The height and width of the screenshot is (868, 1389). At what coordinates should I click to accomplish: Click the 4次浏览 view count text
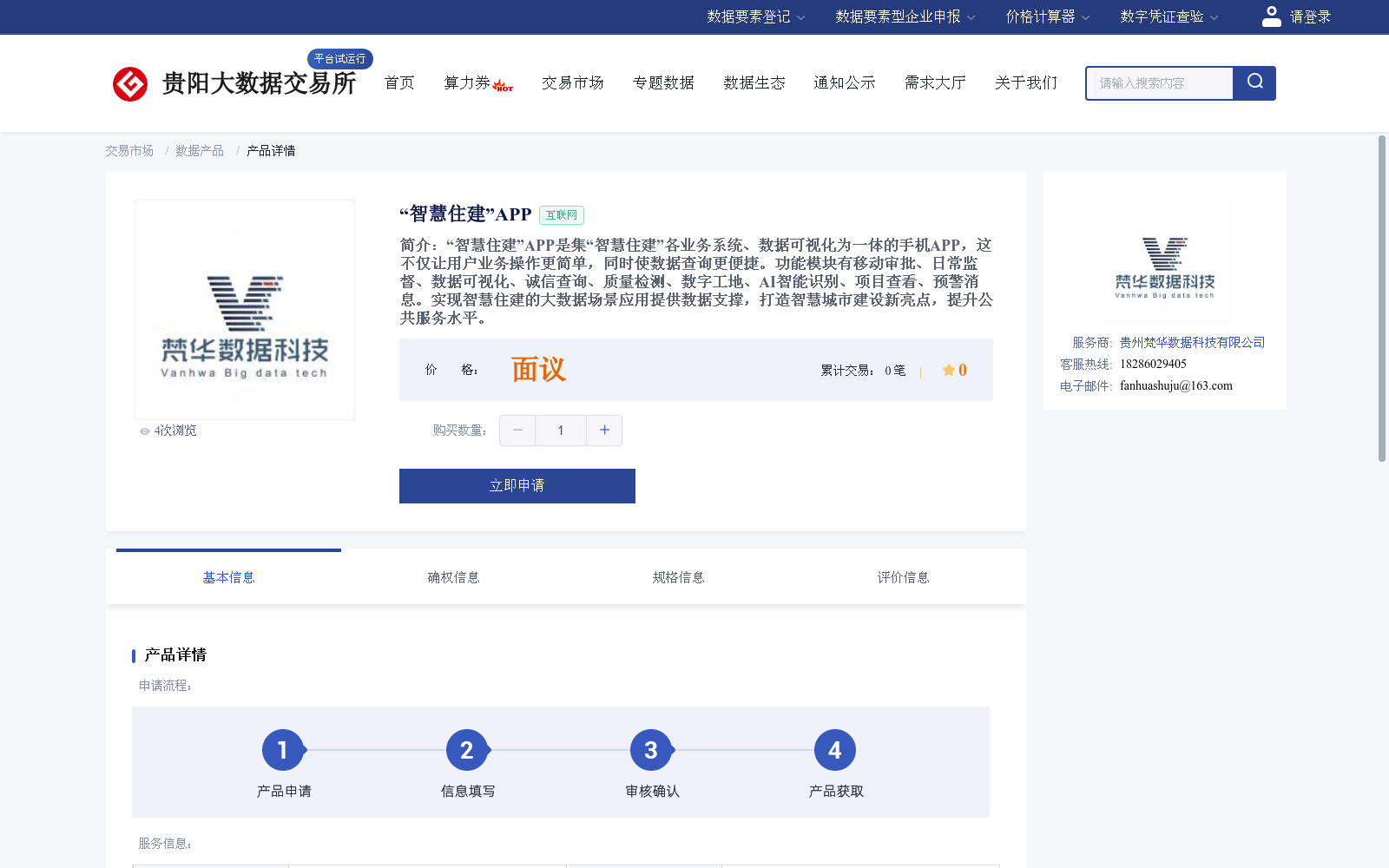(x=175, y=431)
